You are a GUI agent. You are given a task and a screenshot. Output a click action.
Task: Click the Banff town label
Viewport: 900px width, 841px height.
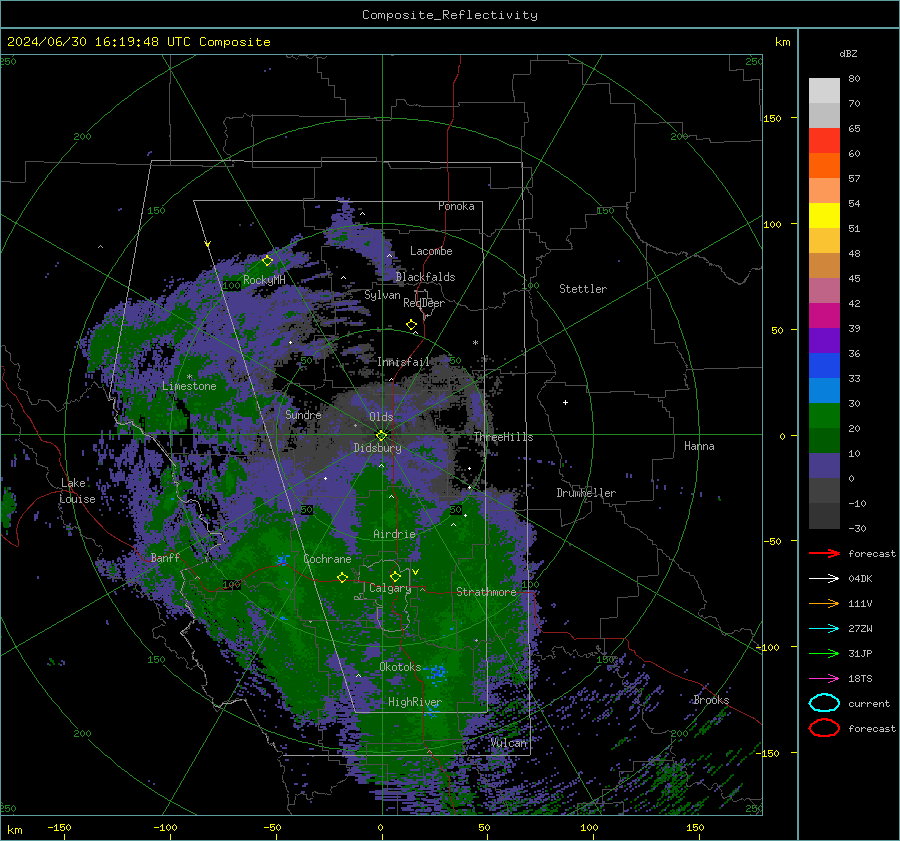165,557
